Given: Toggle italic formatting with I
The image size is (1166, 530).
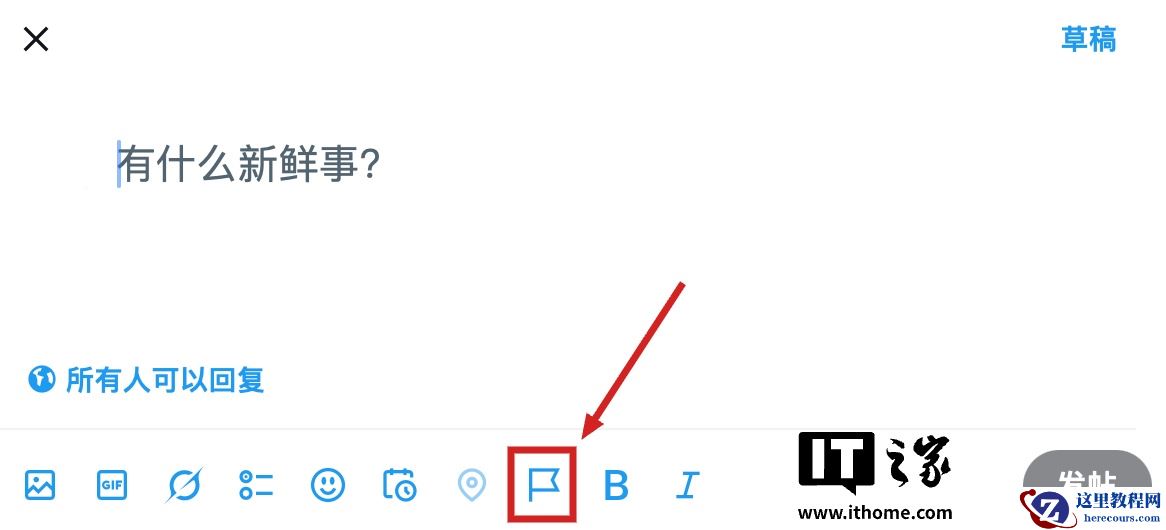Looking at the screenshot, I should coord(687,485).
